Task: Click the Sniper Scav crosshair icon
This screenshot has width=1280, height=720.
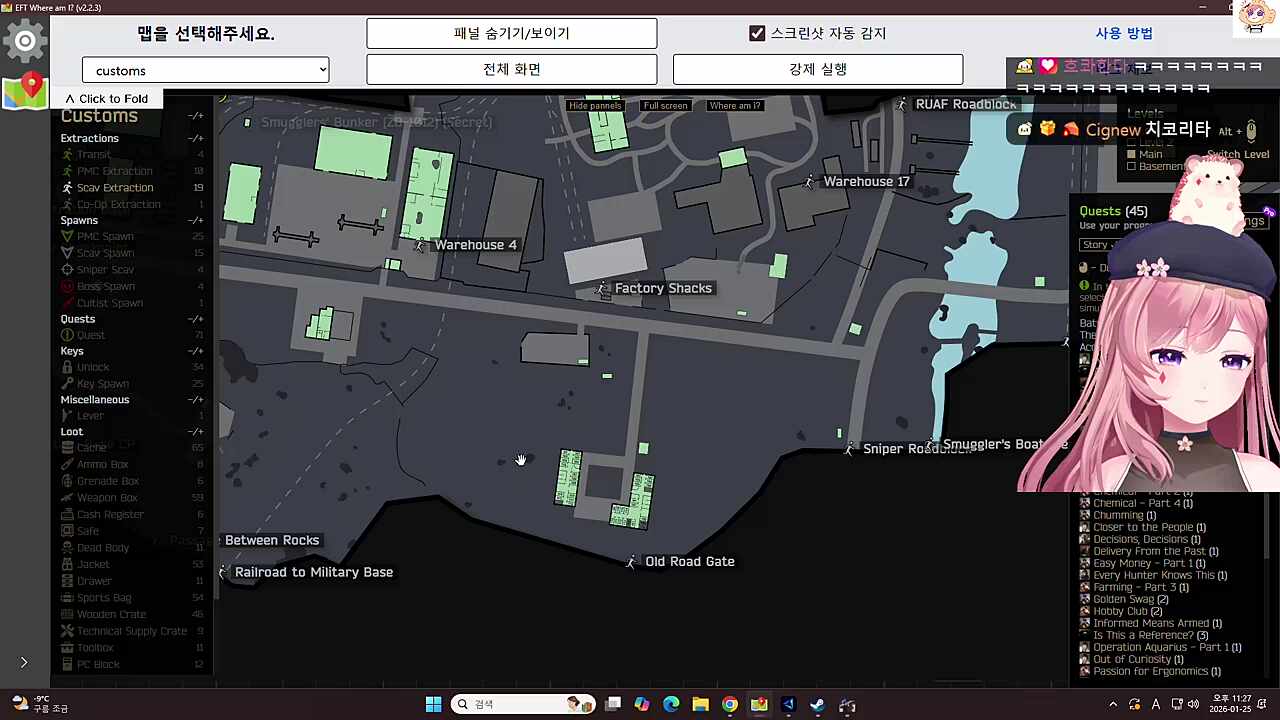Action: (67, 270)
